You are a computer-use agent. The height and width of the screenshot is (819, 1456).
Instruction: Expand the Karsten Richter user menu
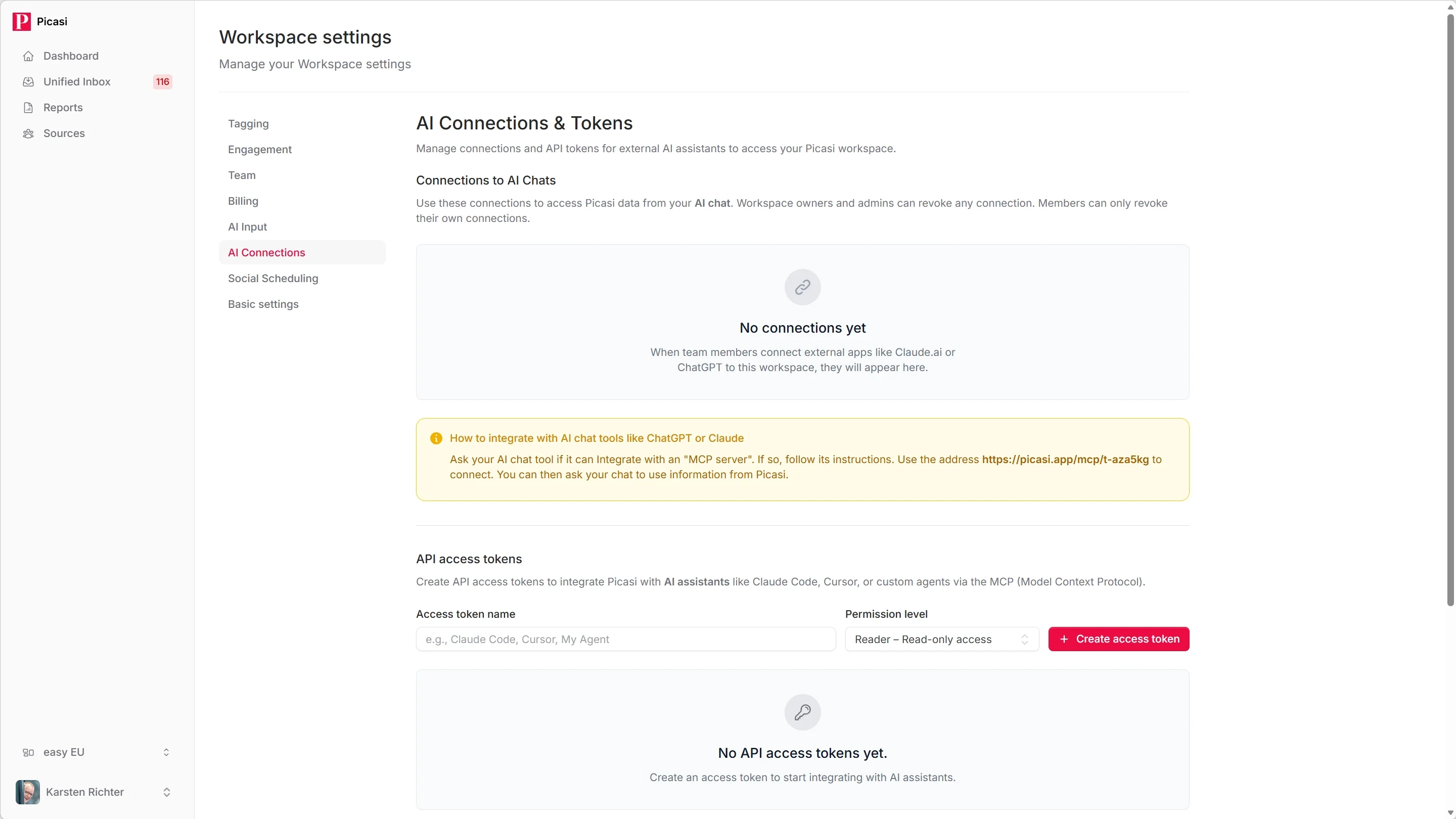tap(97, 792)
